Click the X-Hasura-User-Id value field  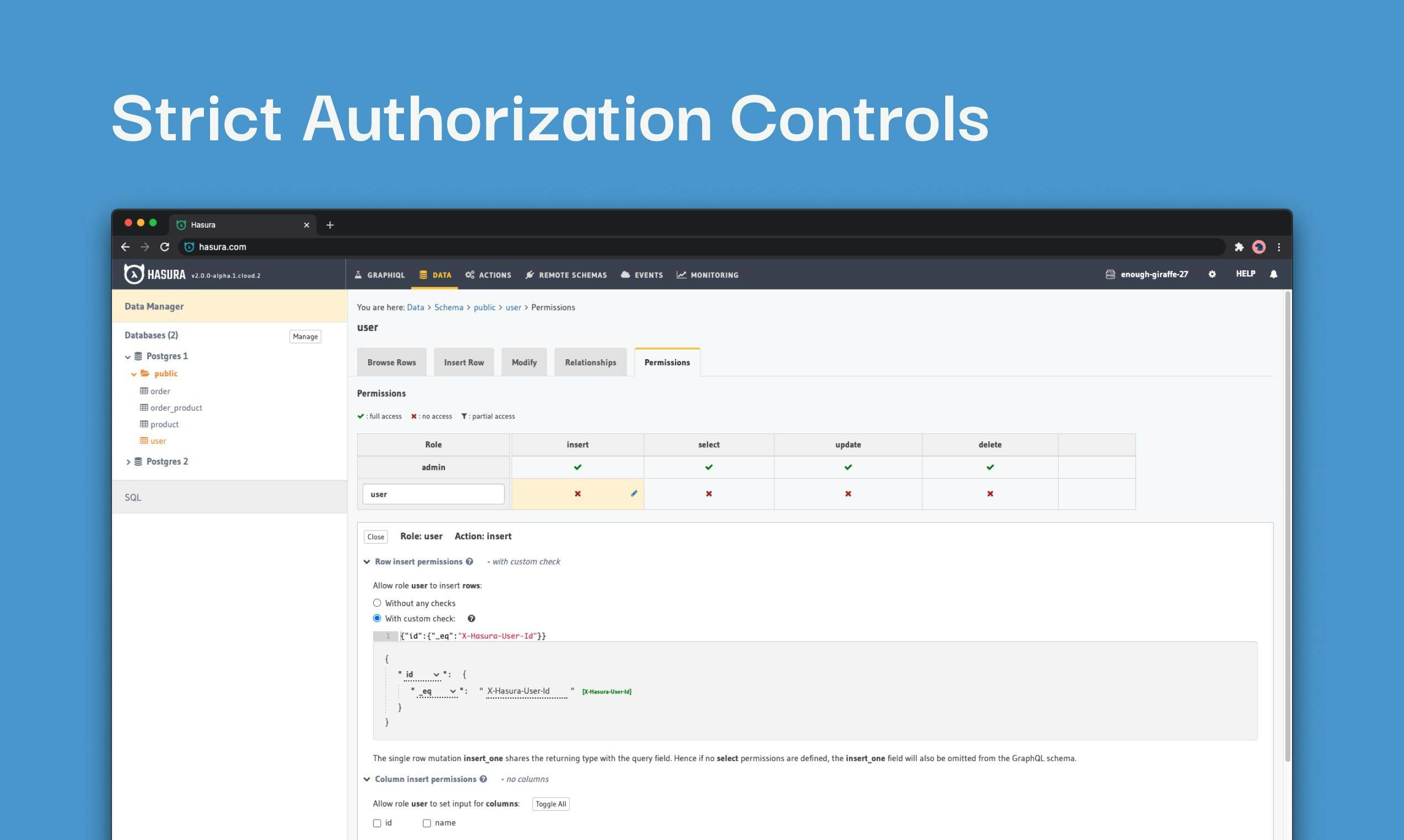point(526,691)
